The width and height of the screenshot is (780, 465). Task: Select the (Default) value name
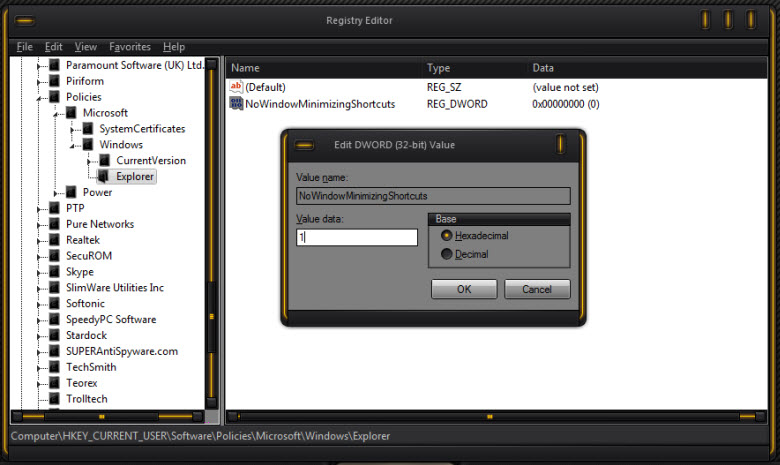click(x=265, y=88)
